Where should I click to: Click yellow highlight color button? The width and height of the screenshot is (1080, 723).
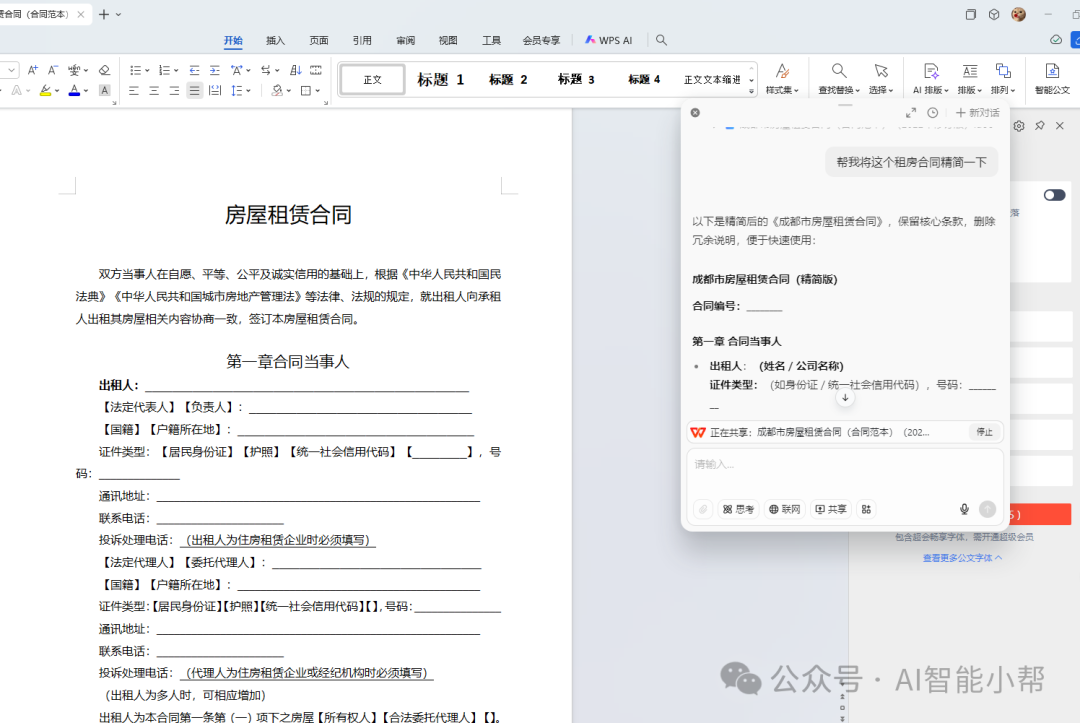coord(45,90)
